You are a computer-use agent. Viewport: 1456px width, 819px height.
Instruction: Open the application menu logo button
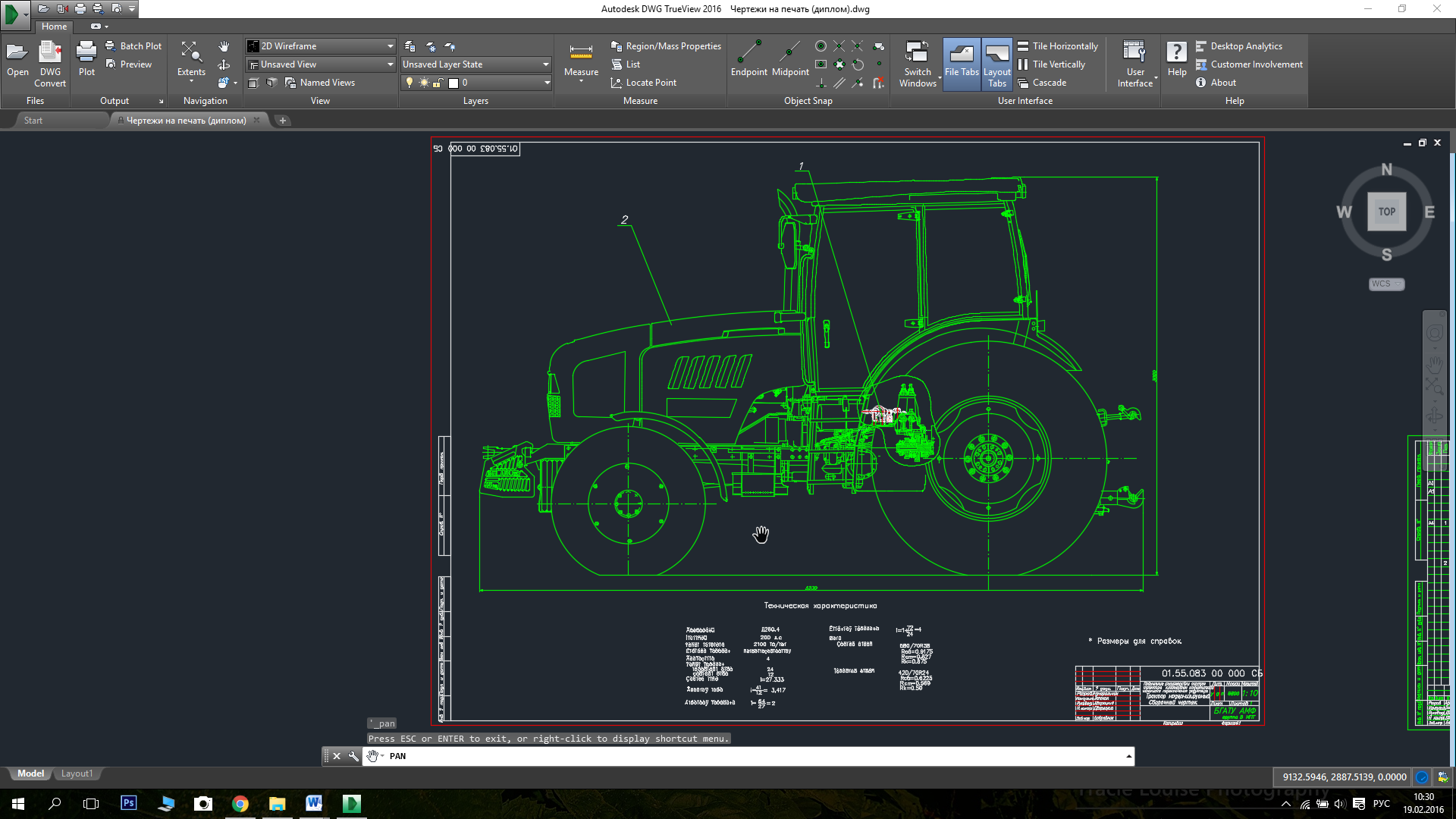[x=15, y=14]
